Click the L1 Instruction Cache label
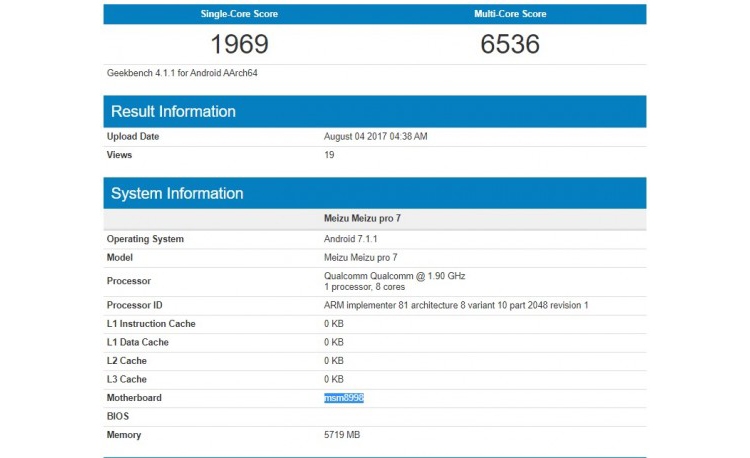Screen dimensions: 750x458 151,324
